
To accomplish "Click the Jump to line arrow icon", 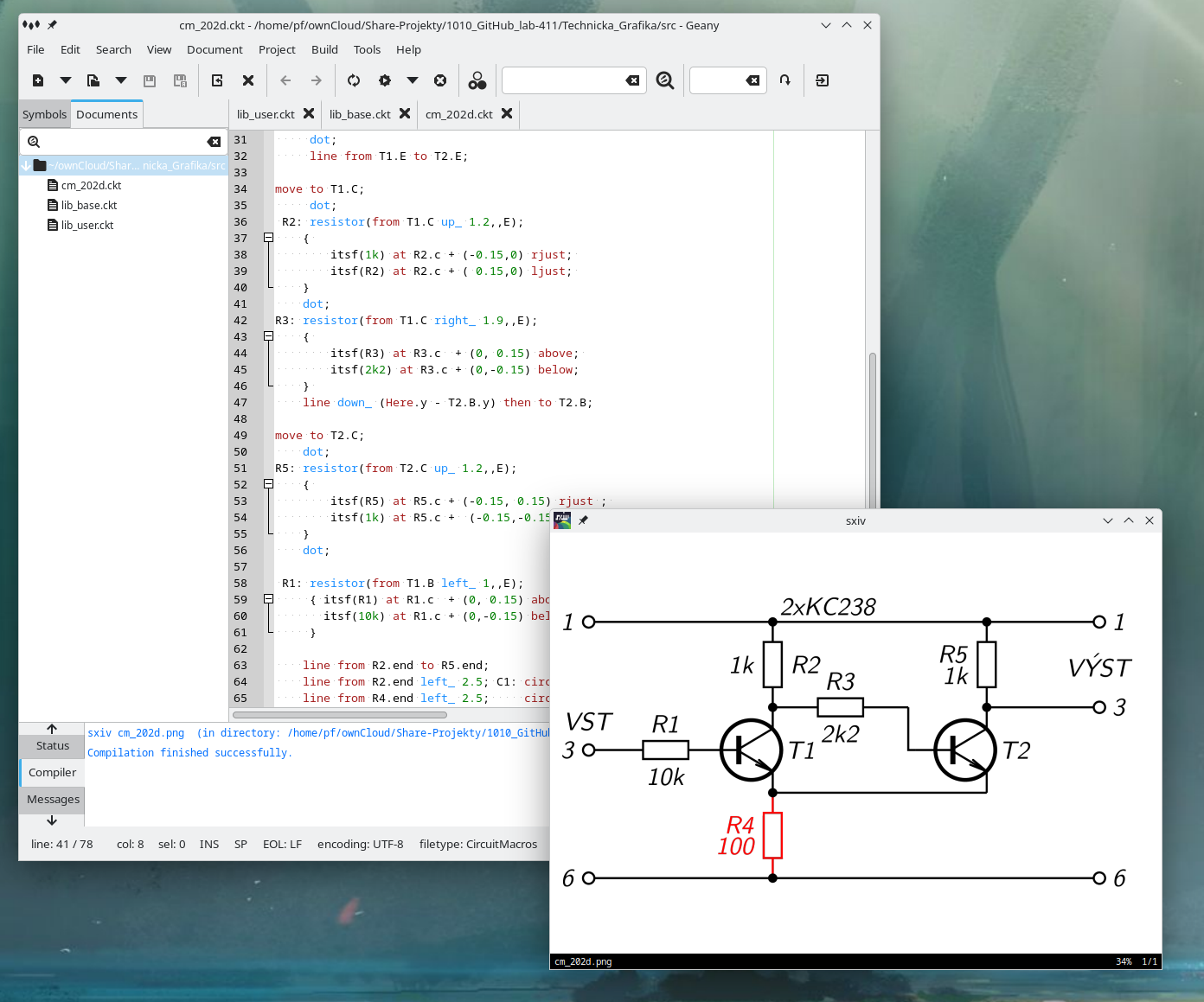I will (x=785, y=80).
